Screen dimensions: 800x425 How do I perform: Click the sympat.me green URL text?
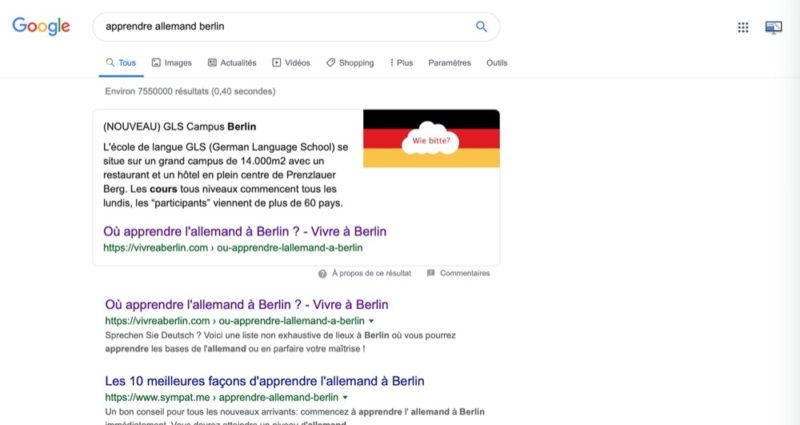pyautogui.click(x=221, y=397)
